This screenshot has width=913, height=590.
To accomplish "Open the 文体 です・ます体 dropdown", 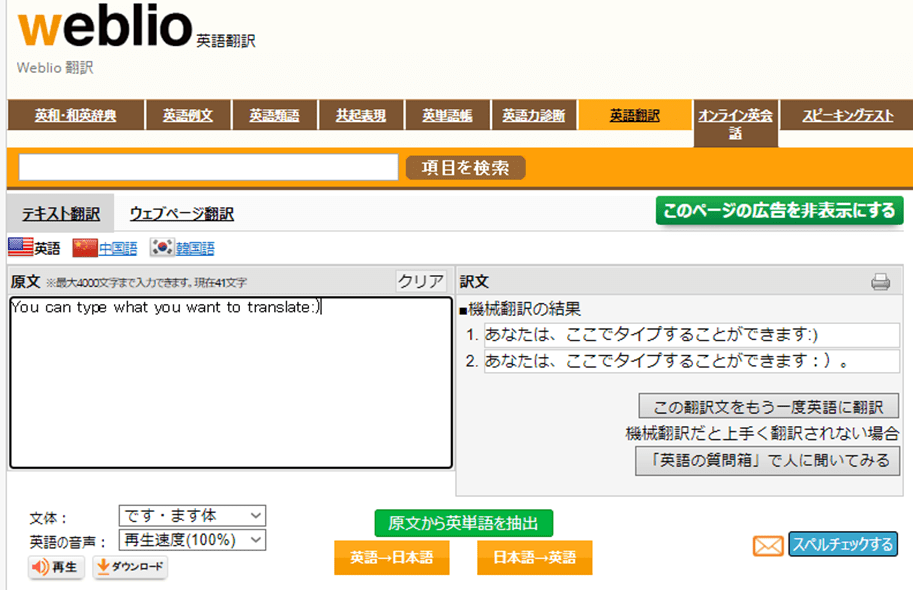I will click(192, 516).
